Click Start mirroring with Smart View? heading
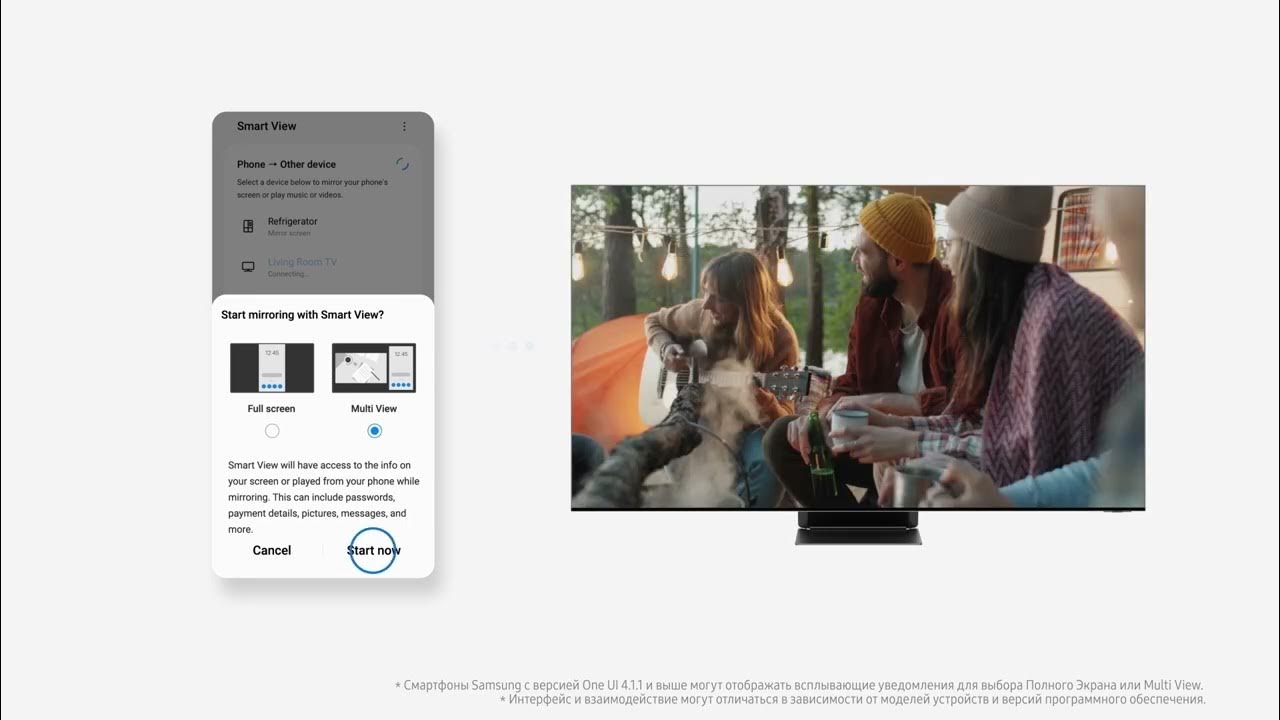 (x=302, y=315)
